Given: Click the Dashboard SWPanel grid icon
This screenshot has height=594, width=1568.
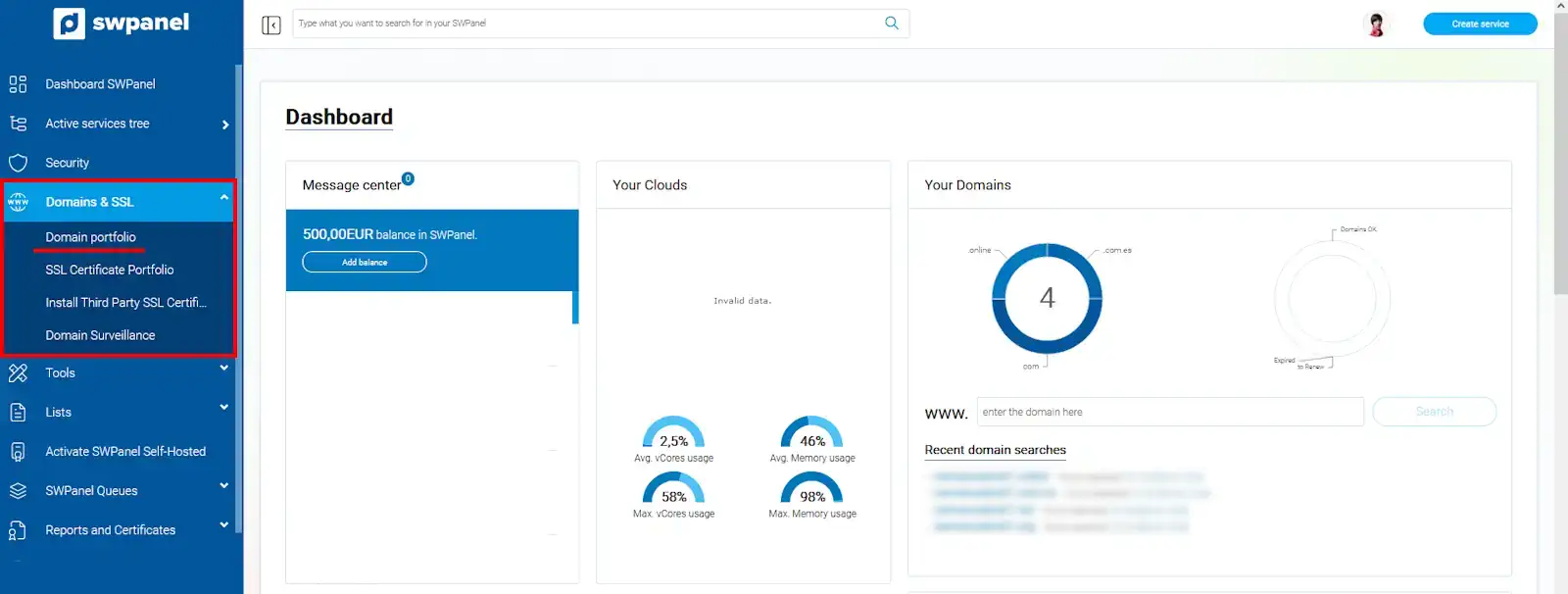Looking at the screenshot, I should point(18,84).
